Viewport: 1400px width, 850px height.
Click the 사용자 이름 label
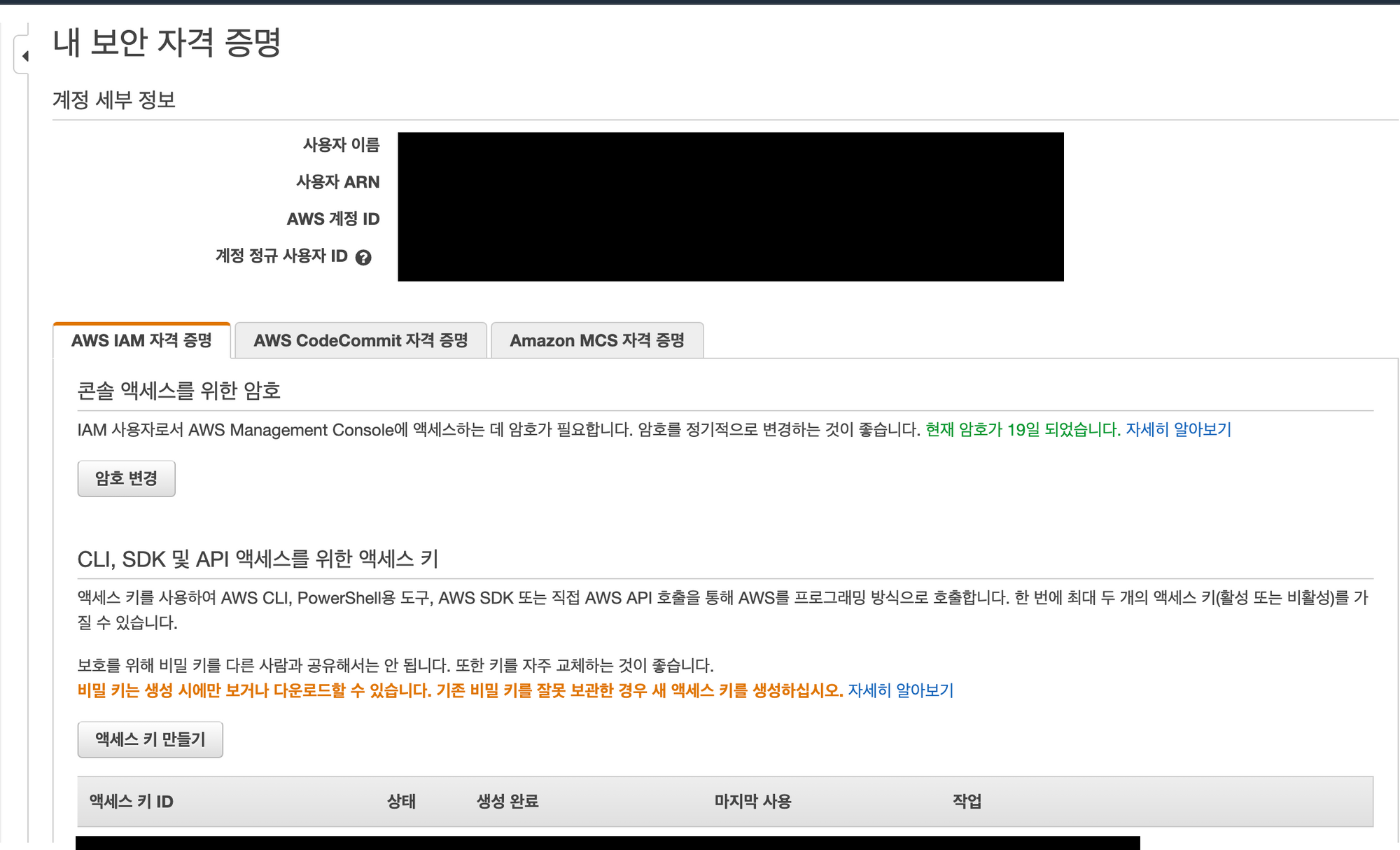(341, 145)
